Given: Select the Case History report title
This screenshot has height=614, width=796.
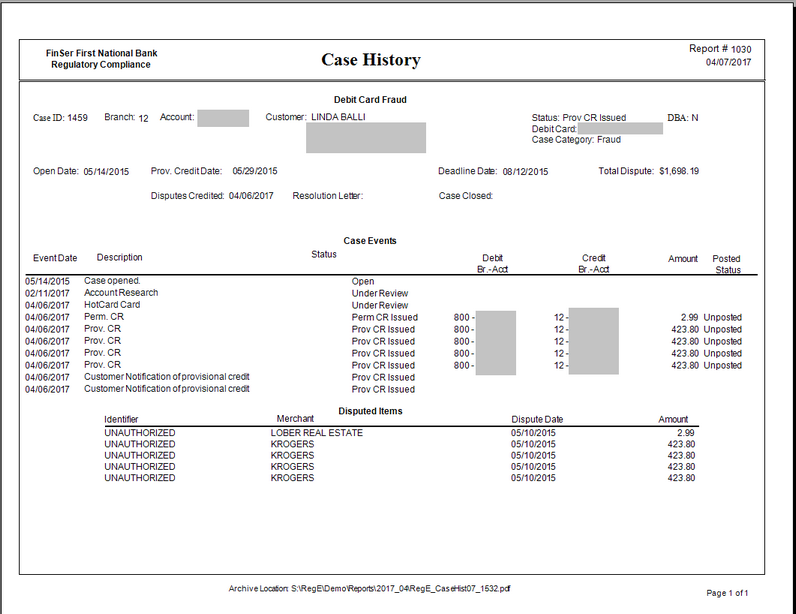Looking at the screenshot, I should [371, 60].
